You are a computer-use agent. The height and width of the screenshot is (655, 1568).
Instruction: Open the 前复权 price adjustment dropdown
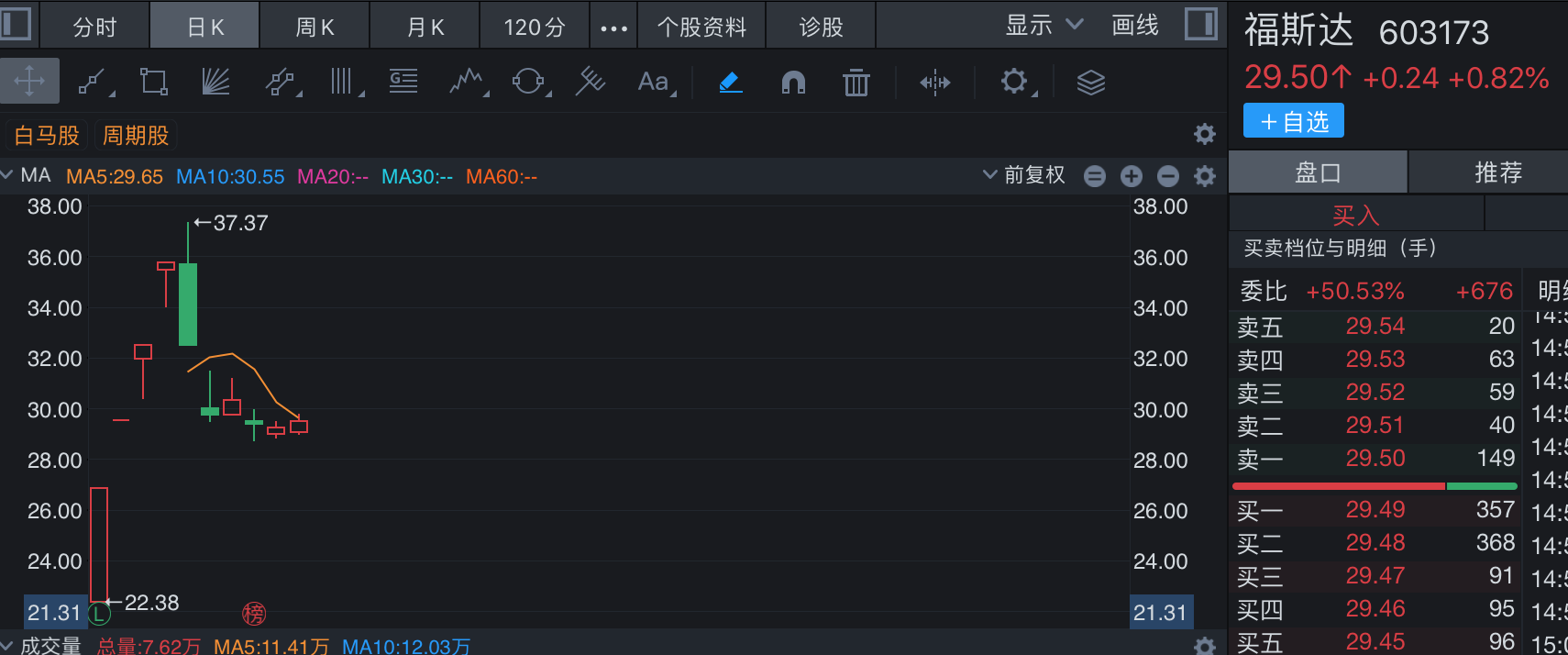click(1024, 175)
